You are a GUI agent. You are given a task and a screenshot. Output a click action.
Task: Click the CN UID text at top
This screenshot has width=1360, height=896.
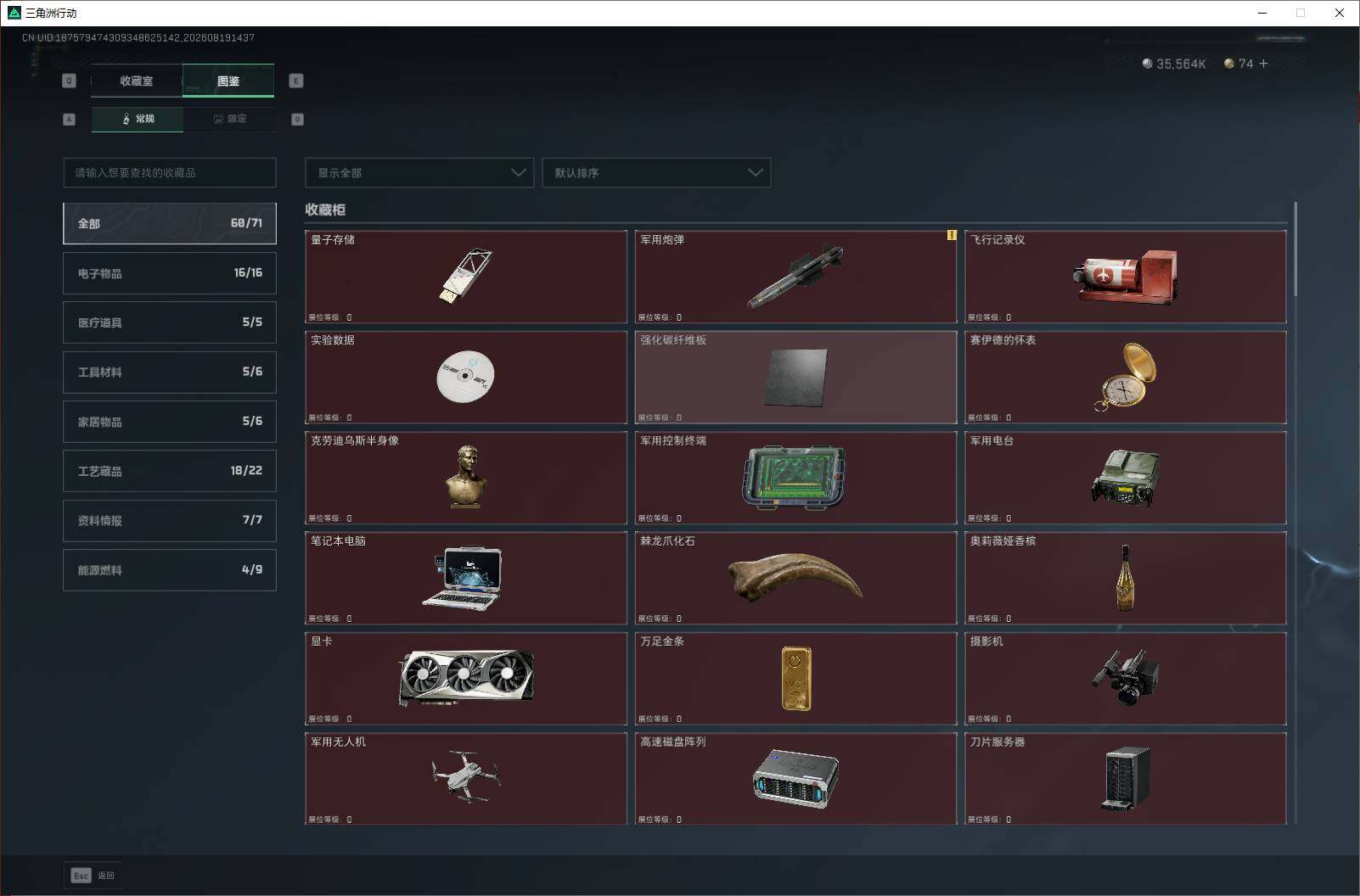(138, 37)
